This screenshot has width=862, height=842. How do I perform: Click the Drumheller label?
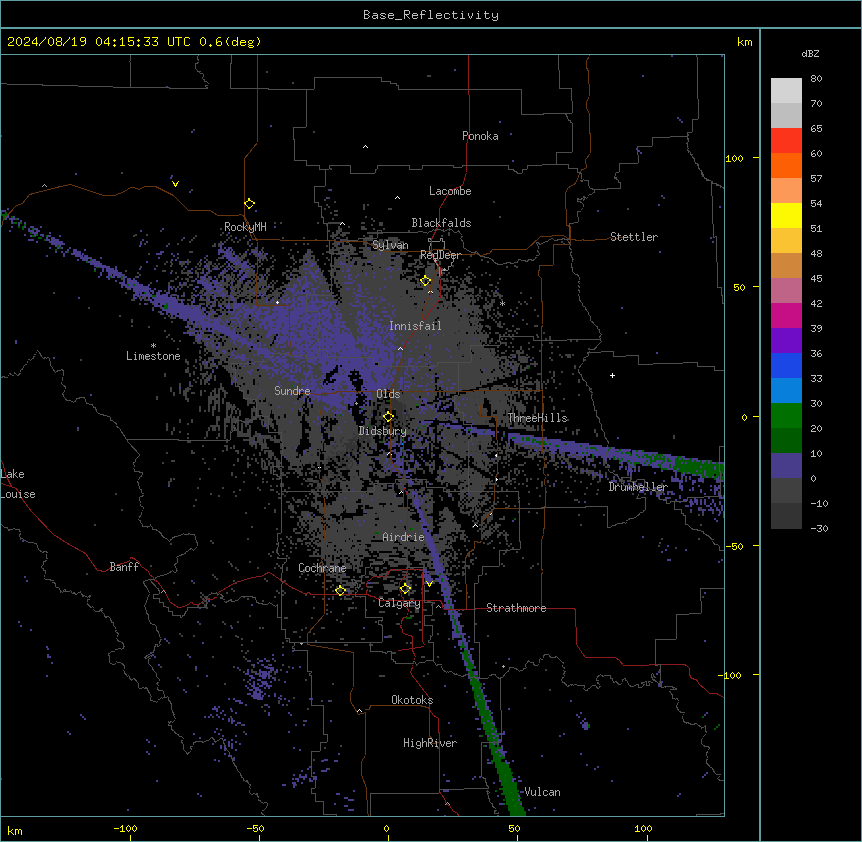[x=638, y=487]
